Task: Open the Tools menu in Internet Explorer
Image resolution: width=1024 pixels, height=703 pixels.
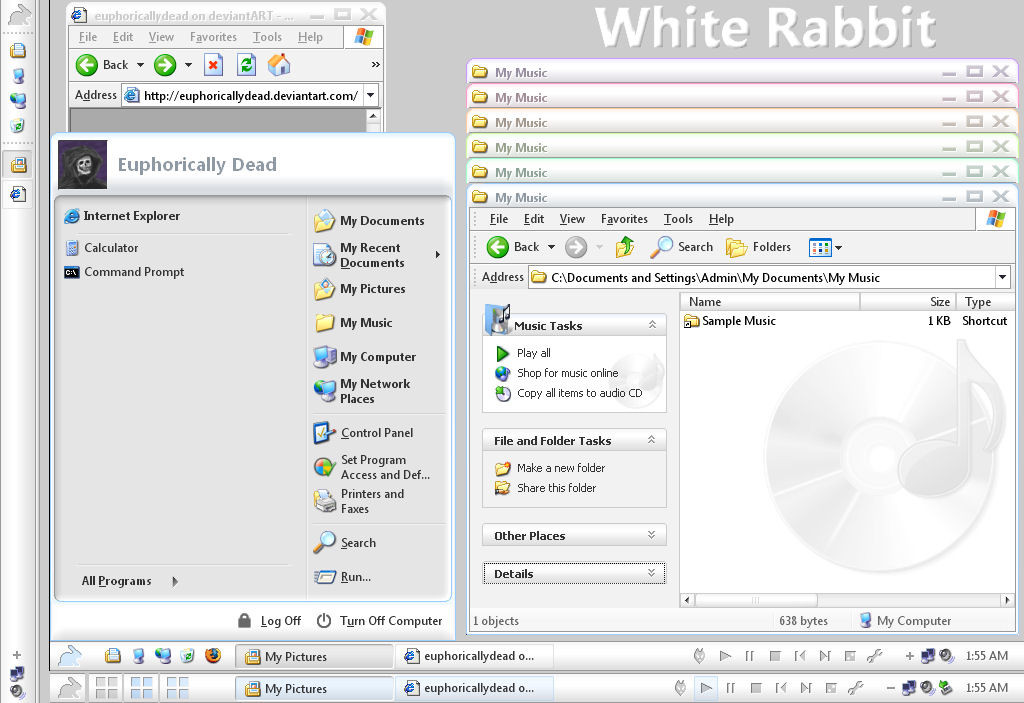Action: [x=267, y=37]
